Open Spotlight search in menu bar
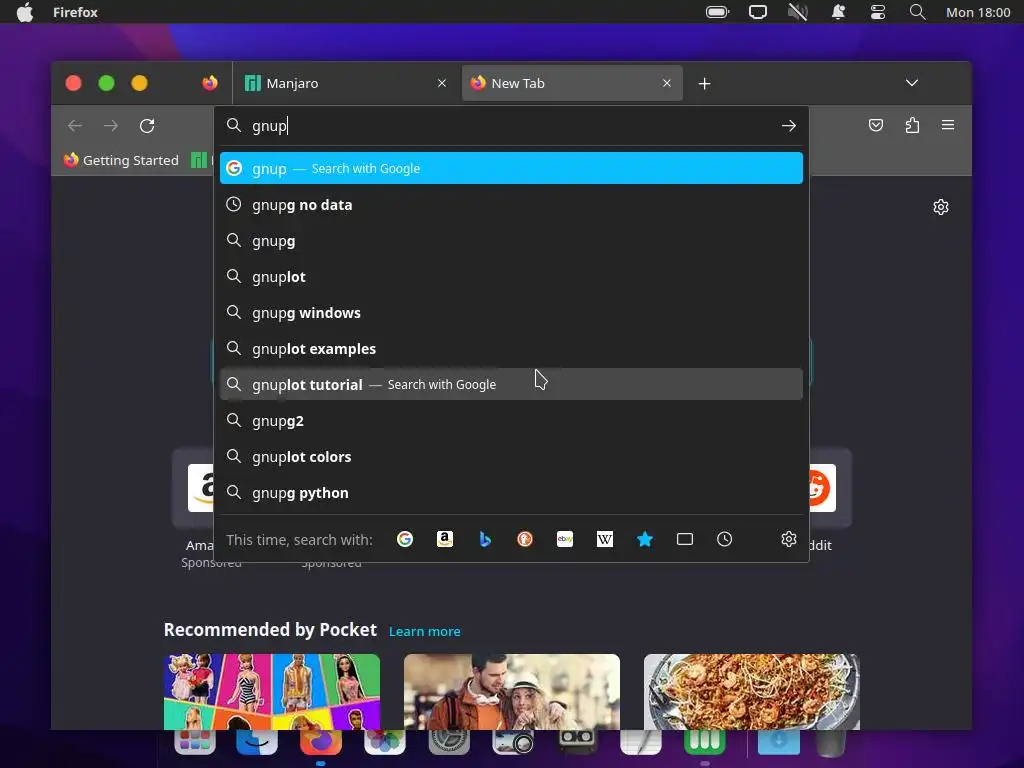The width and height of the screenshot is (1024, 768). tap(918, 12)
